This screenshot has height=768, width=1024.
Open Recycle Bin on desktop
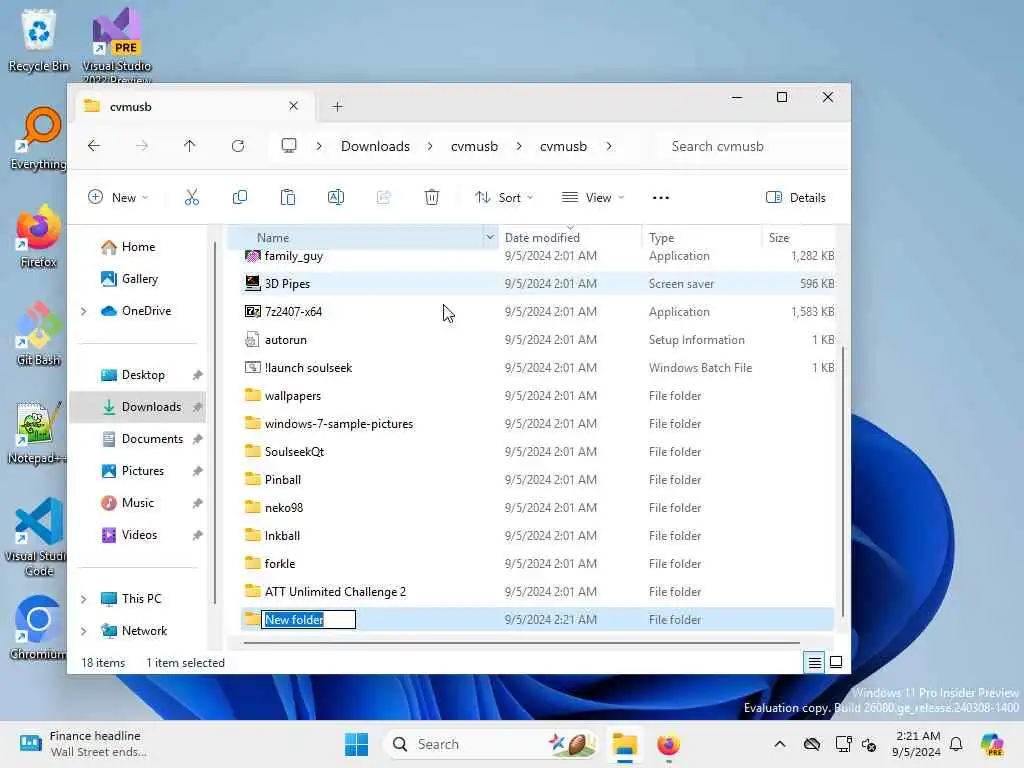click(39, 40)
